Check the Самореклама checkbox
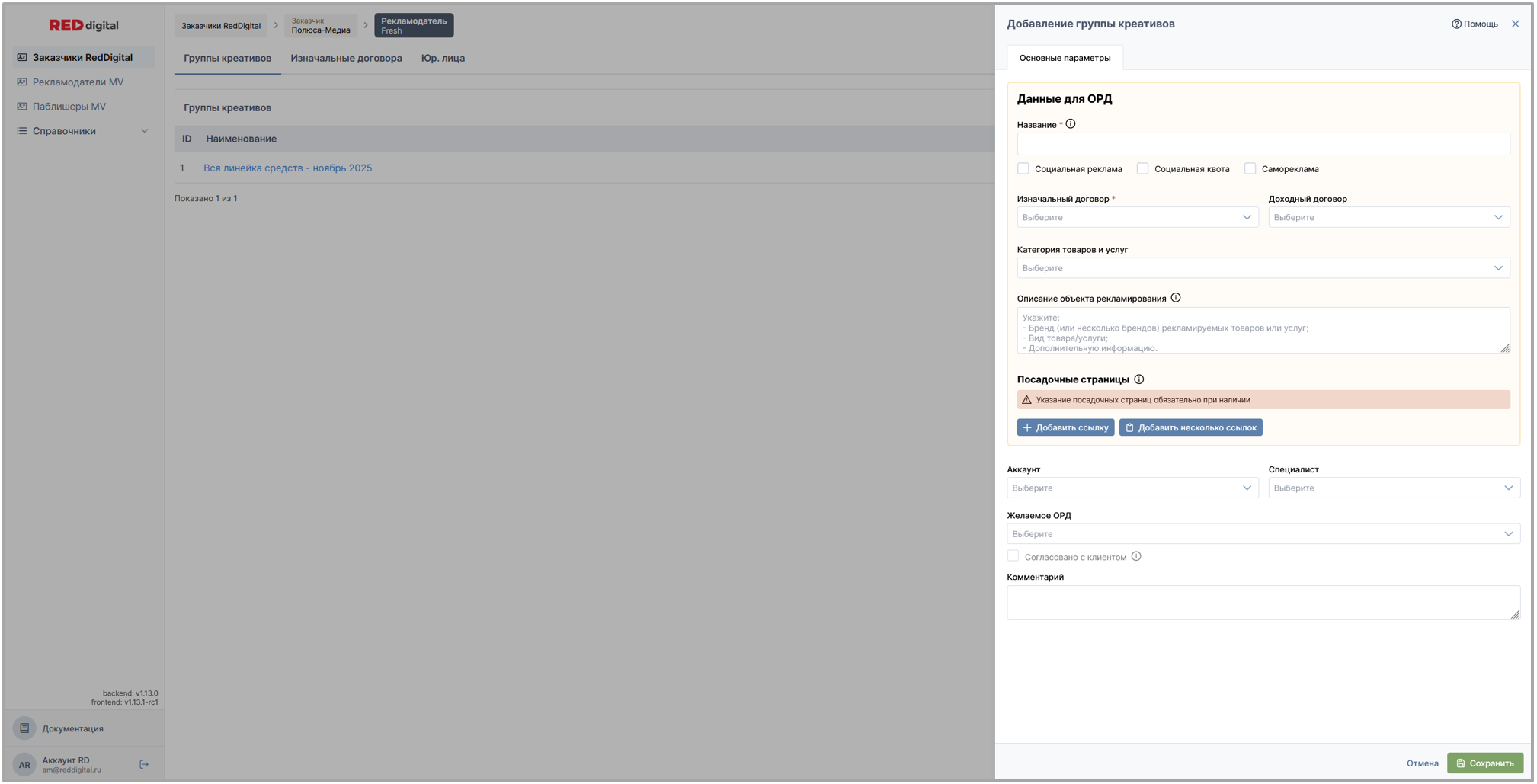Viewport: 1537px width, 784px height. 1250,168
